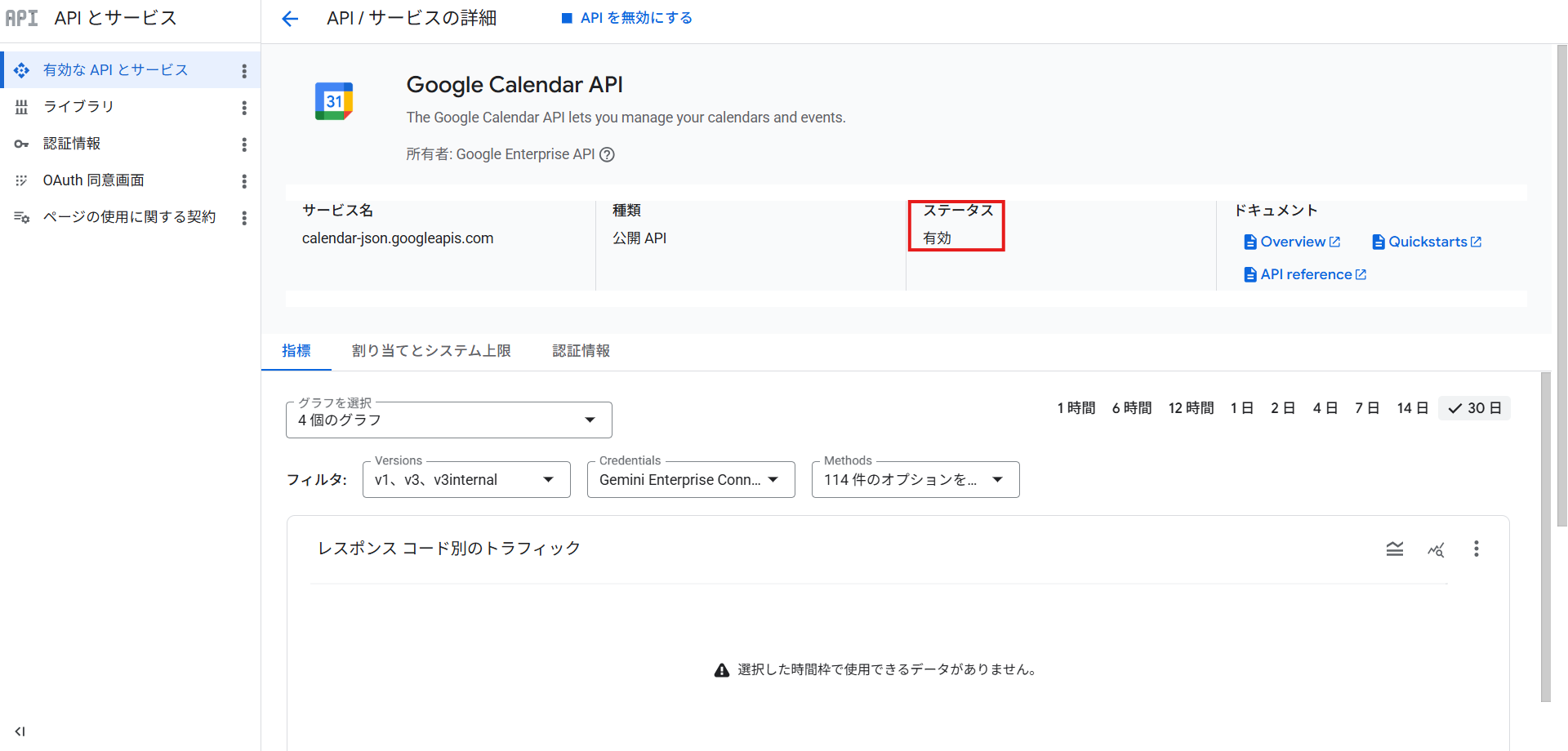The height and width of the screenshot is (751, 1568).
Task: Click the API とサービス sidebar header
Action: pos(115,18)
